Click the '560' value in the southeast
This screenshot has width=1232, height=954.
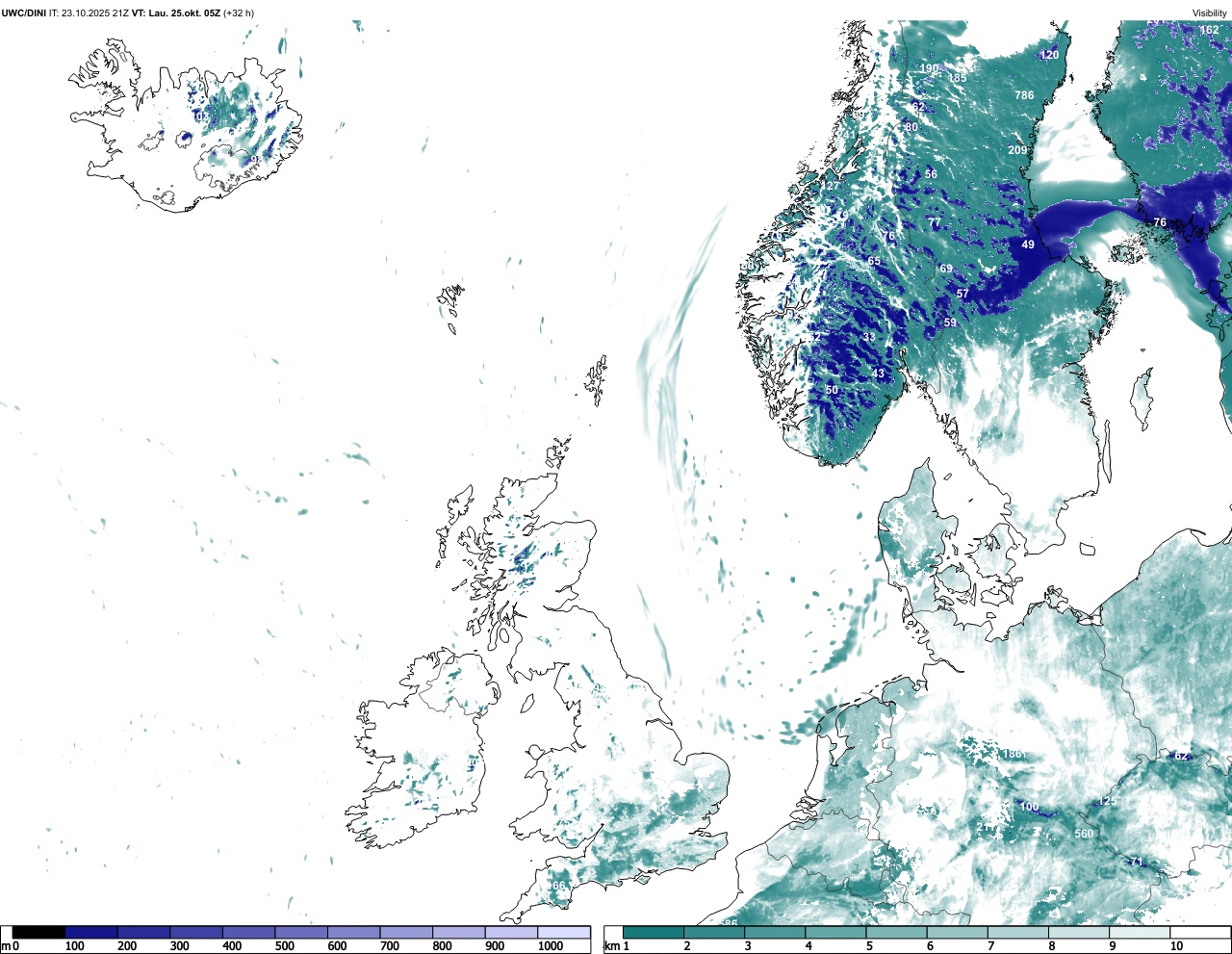(1084, 834)
